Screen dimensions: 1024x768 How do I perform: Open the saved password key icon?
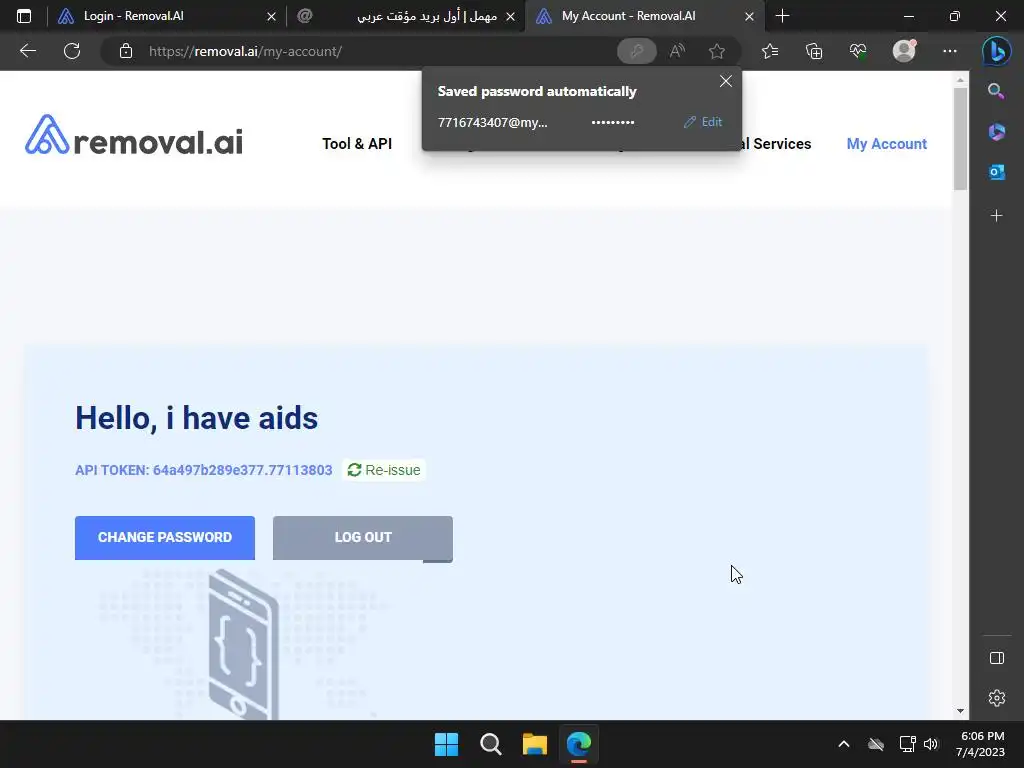(637, 51)
